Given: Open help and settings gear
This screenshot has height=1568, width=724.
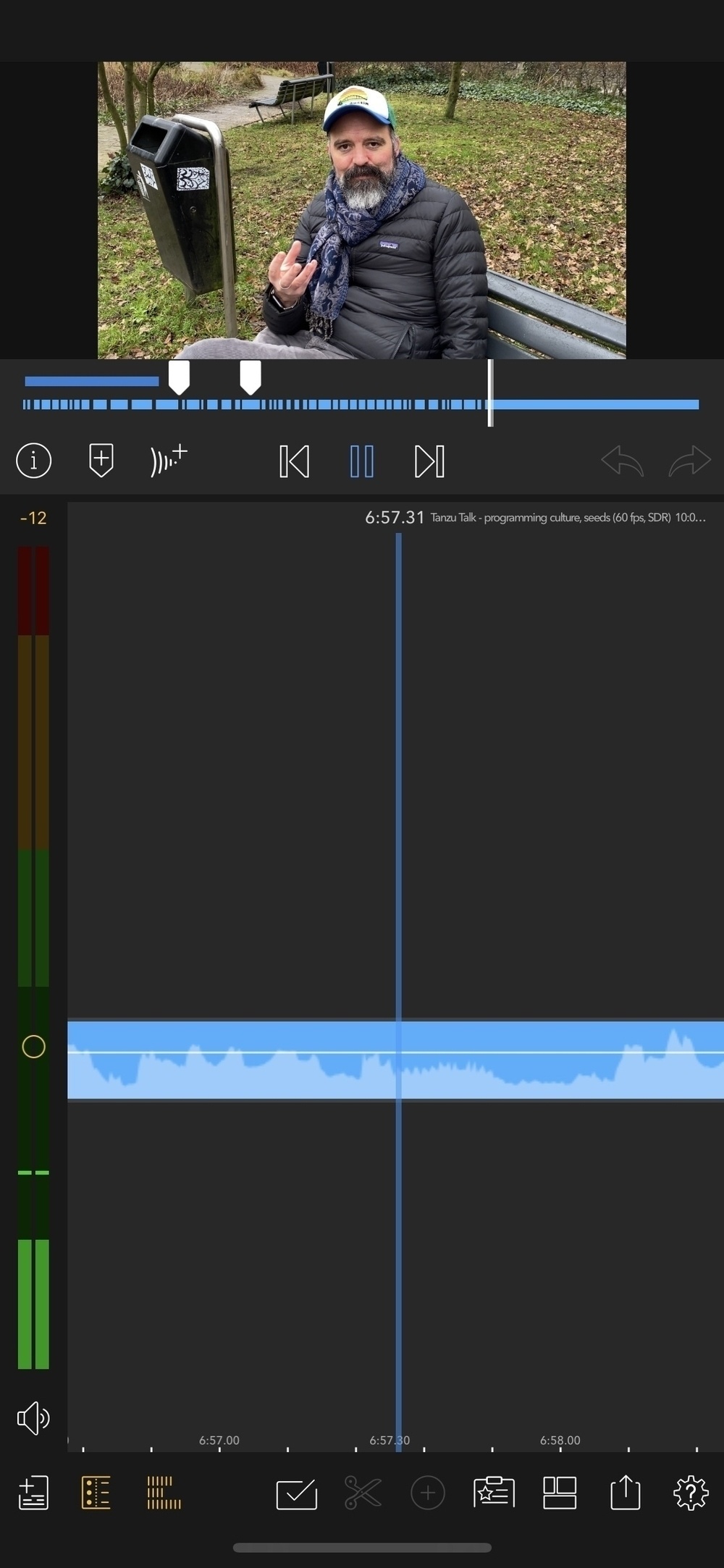Looking at the screenshot, I should coord(691,1493).
